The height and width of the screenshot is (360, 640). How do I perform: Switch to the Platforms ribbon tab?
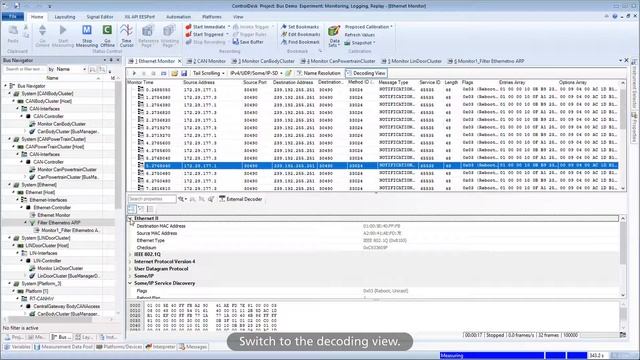tap(211, 17)
